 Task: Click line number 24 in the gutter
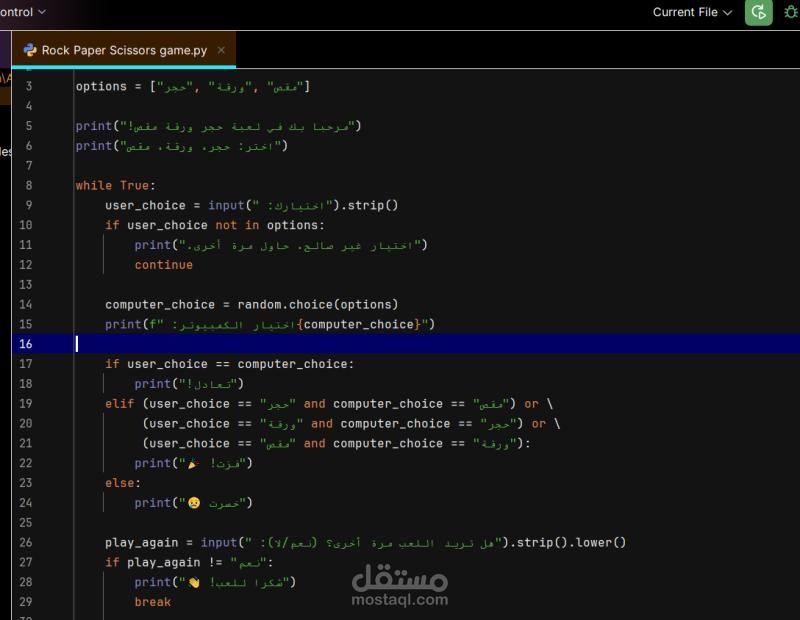point(26,503)
